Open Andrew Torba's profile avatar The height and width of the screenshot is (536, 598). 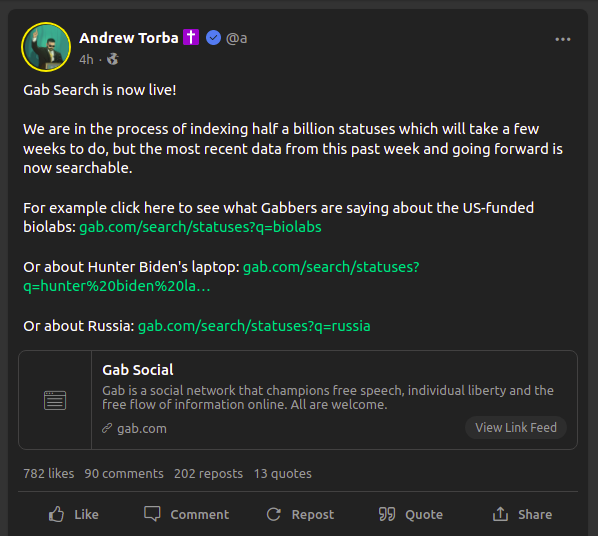click(x=46, y=47)
